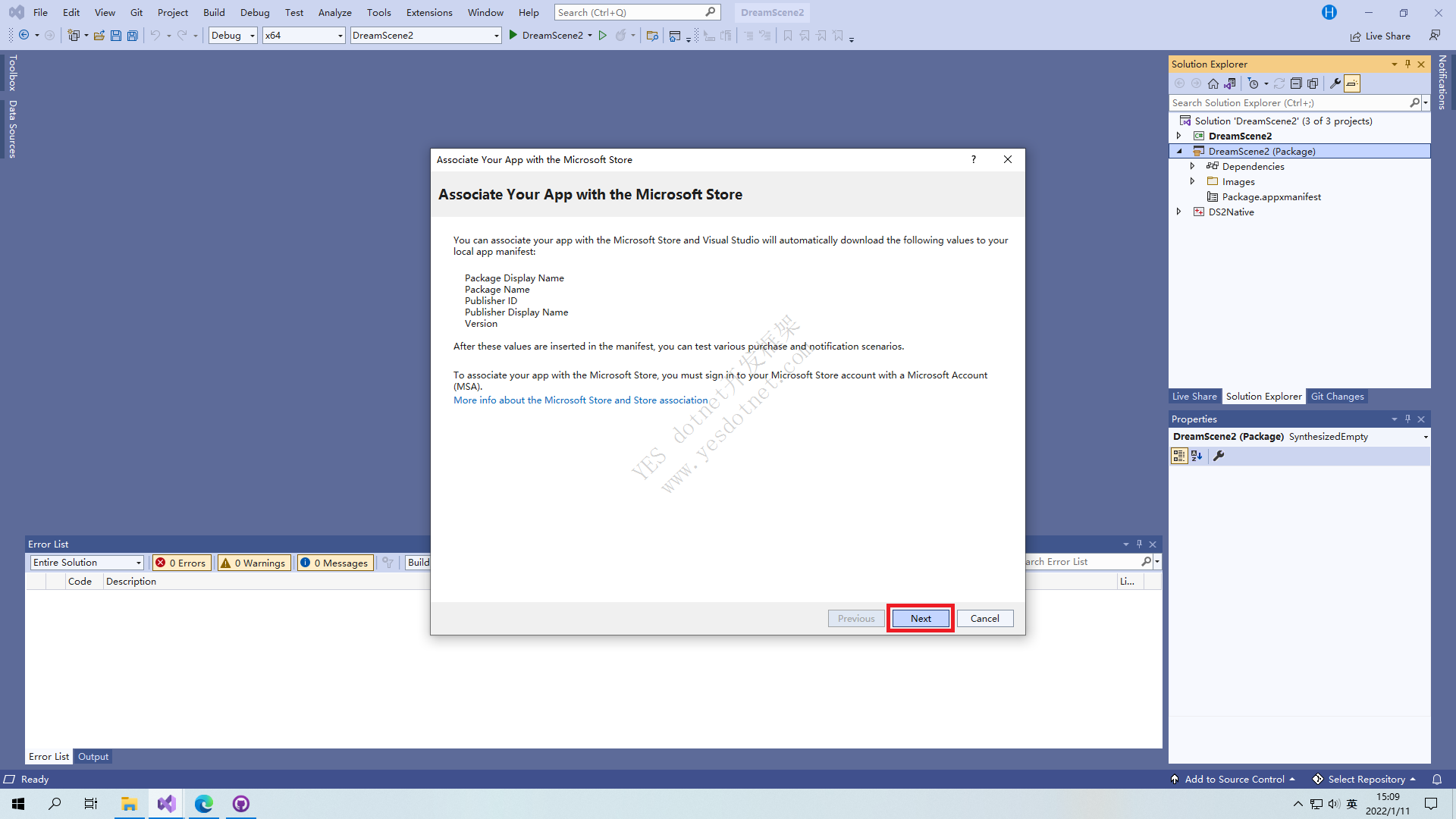
Task: Click the Save All toolbar icon
Action: 133,36
